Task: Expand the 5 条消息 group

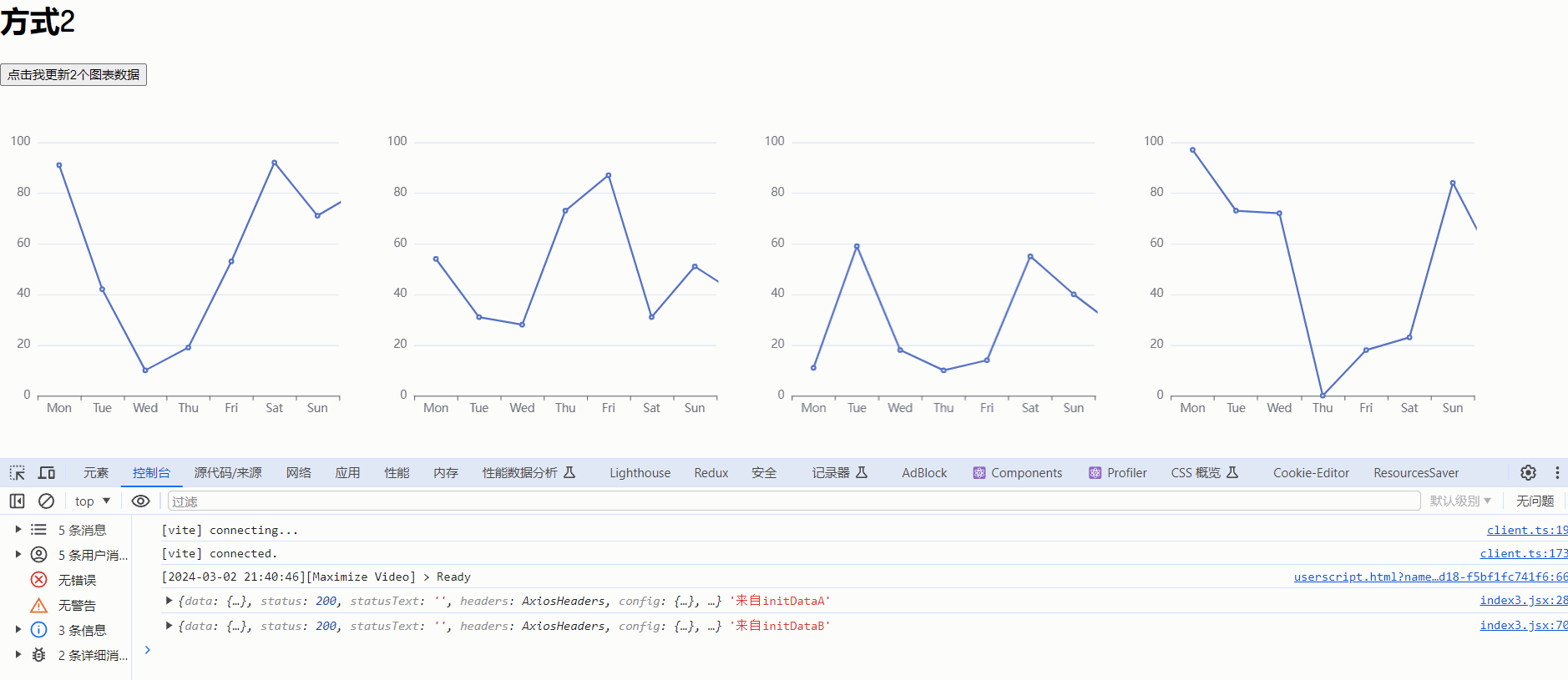Action: tap(18, 530)
